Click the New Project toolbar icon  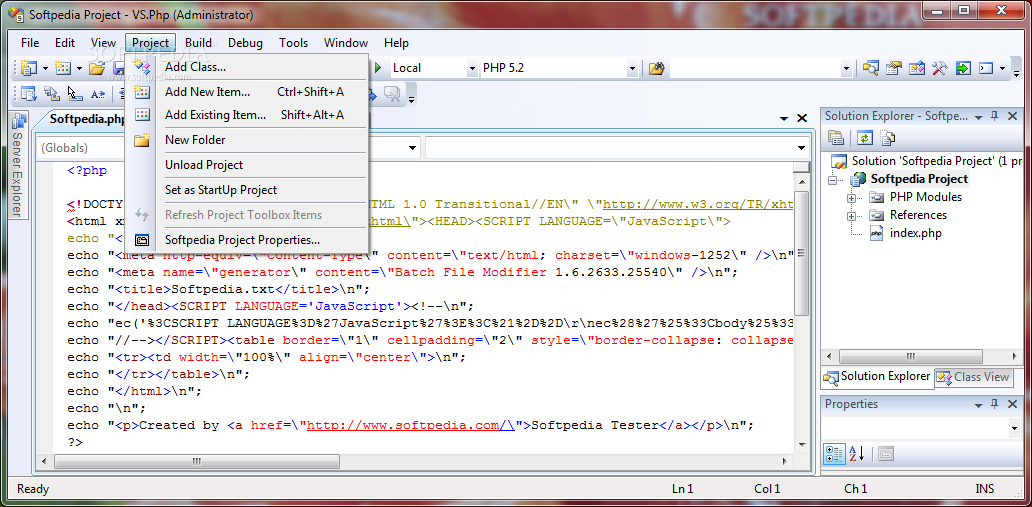pyautogui.click(x=28, y=68)
